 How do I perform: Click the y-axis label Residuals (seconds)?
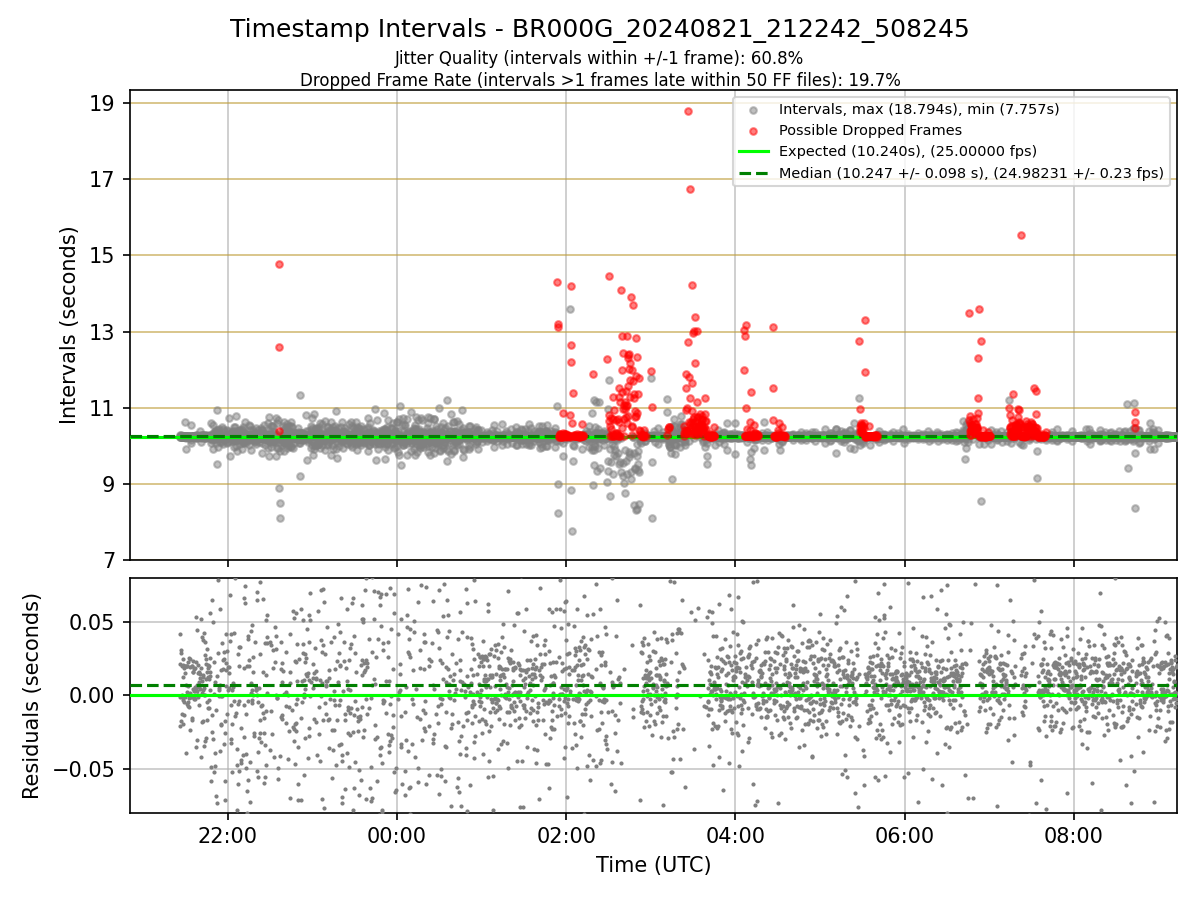[x=32, y=696]
